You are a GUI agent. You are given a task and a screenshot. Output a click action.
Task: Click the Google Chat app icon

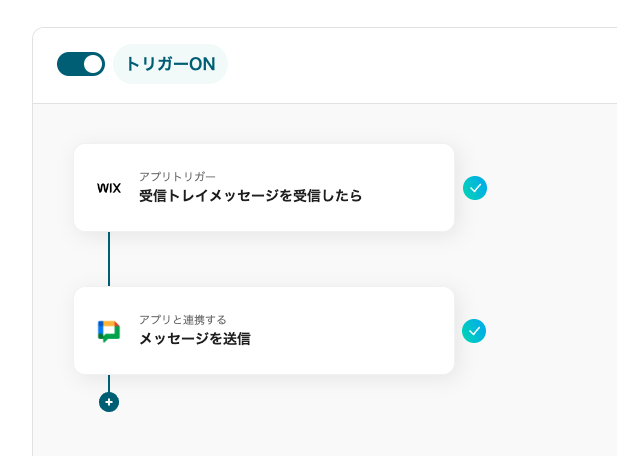point(108,331)
